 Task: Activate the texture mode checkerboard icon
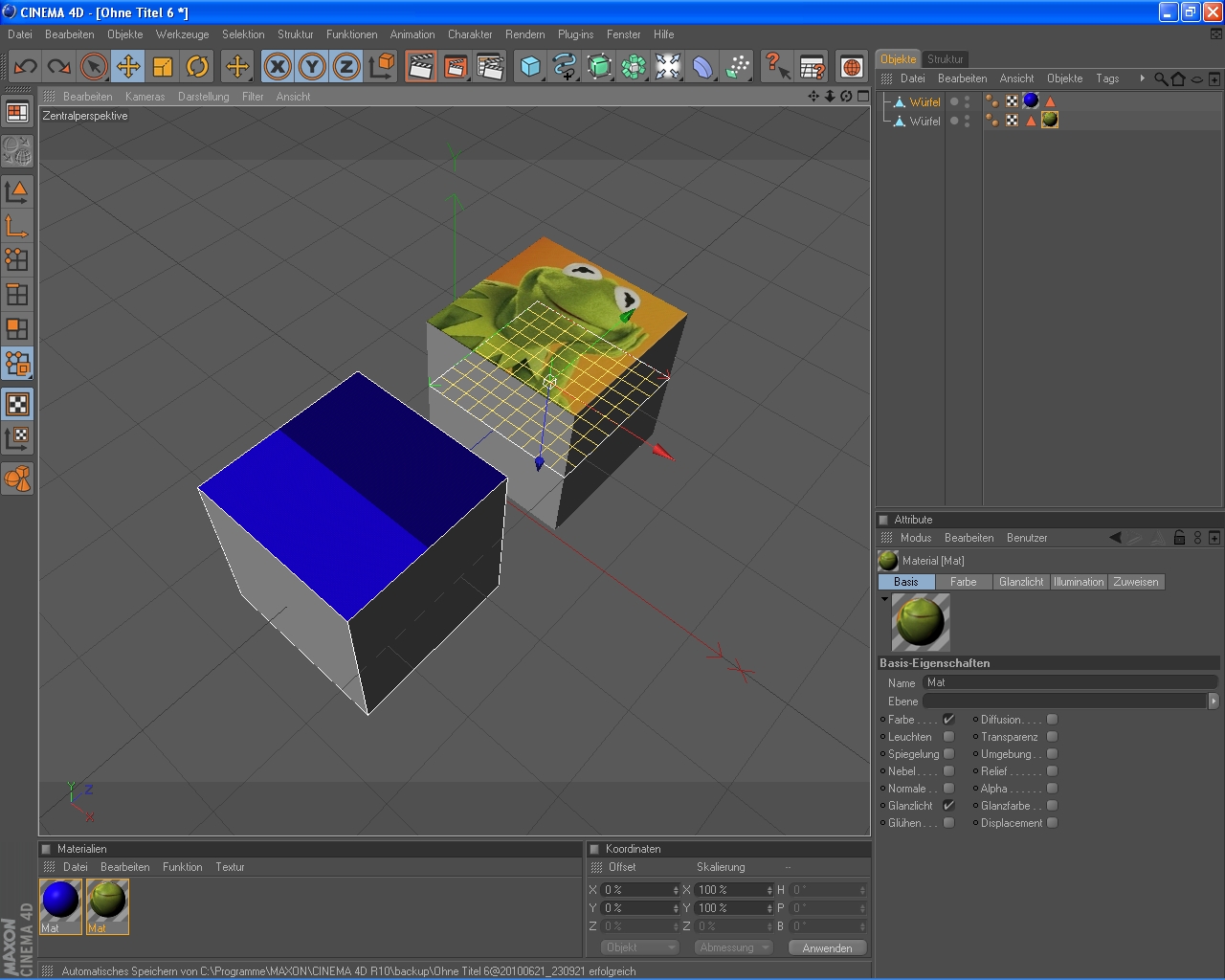[x=17, y=404]
